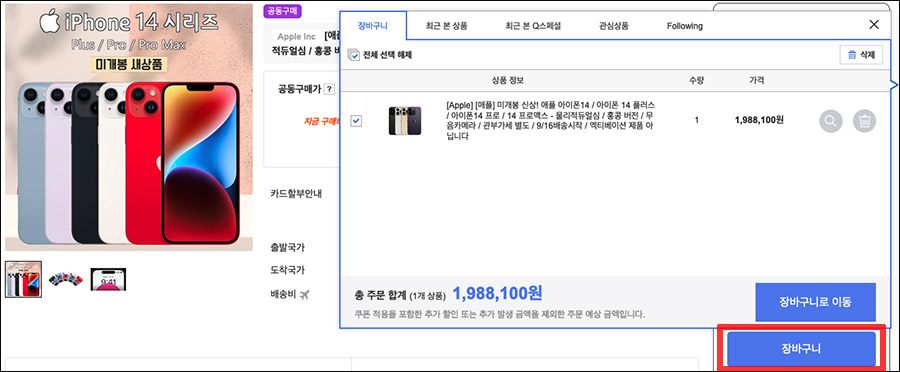Viewport: 900px width, 372px height.
Task: Close the cart popup with X
Action: 874,25
